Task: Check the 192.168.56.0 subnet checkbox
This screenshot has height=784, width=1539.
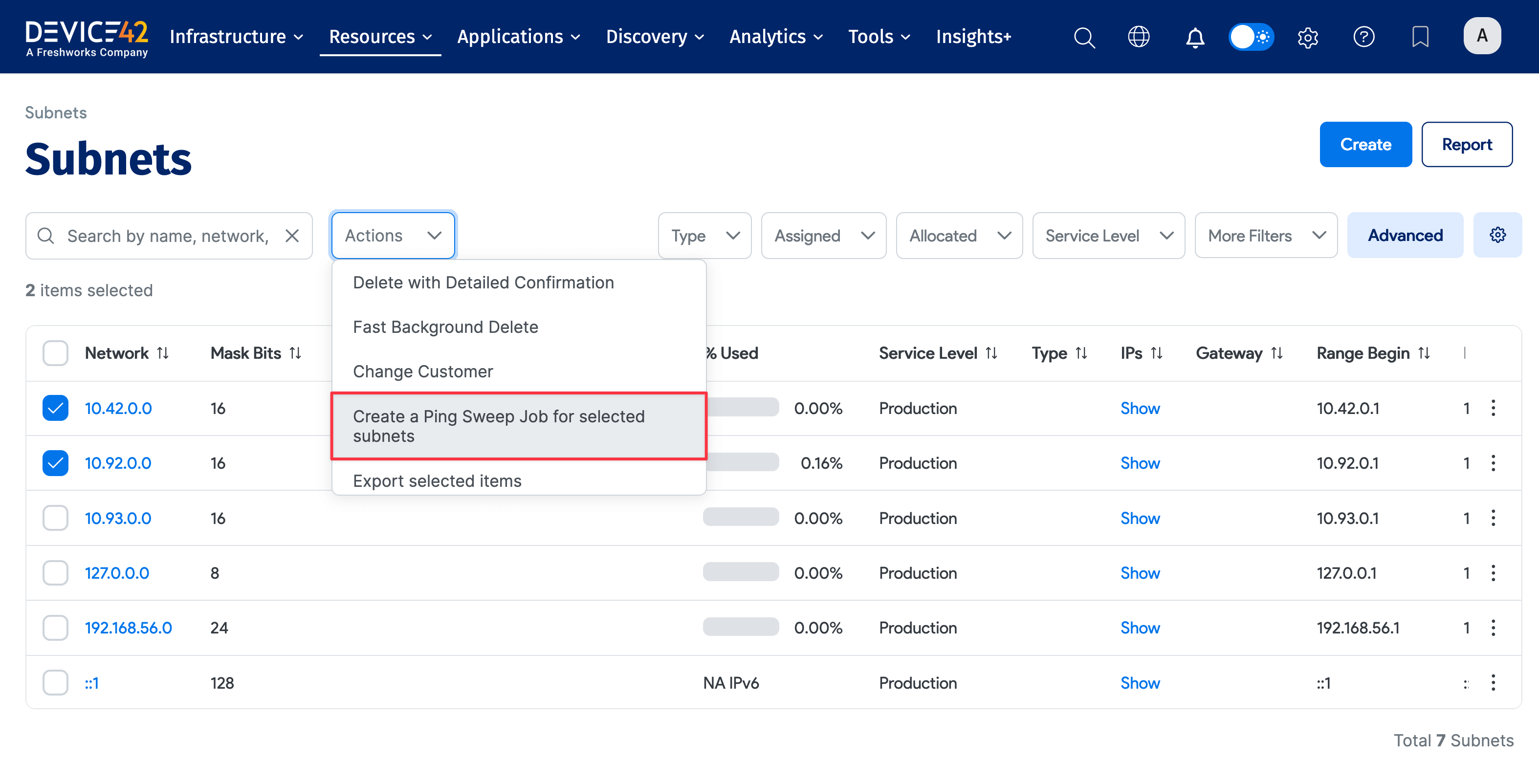Action: pos(55,628)
